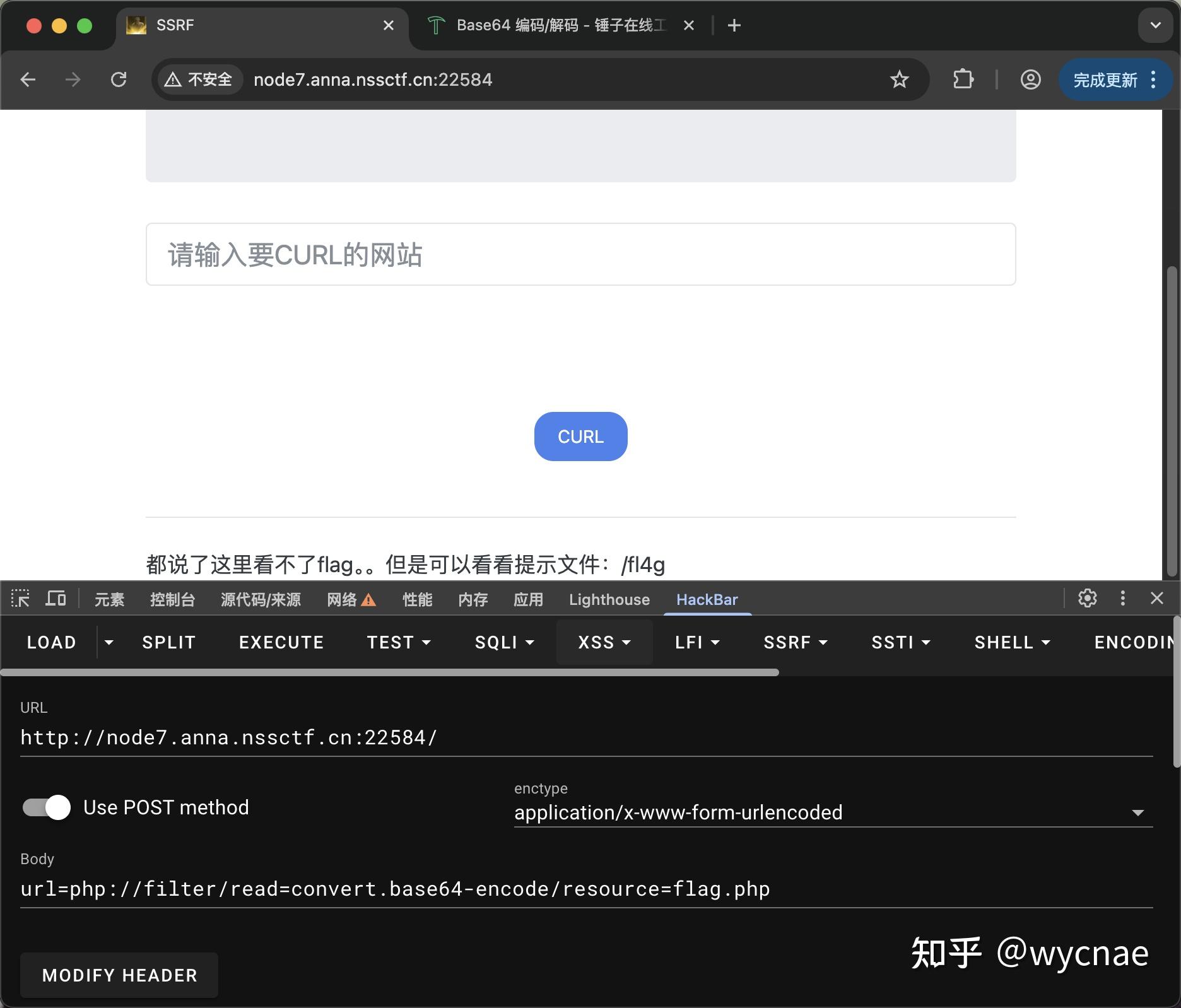Open the LOAD dropdown arrow in HackBar
The width and height of the screenshot is (1181, 1008).
click(109, 642)
